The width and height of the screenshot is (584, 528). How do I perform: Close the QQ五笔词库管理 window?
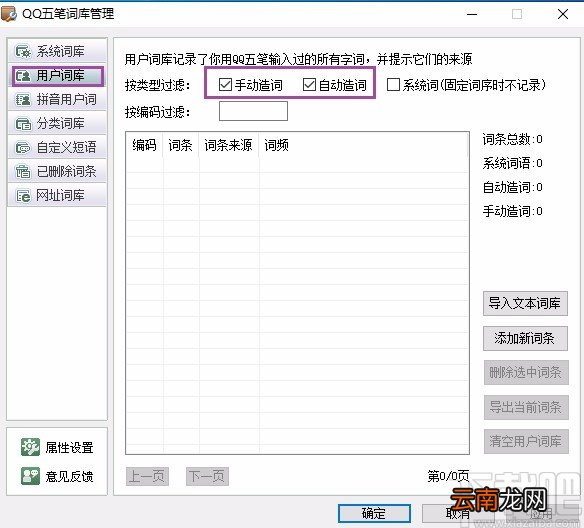[x=563, y=14]
